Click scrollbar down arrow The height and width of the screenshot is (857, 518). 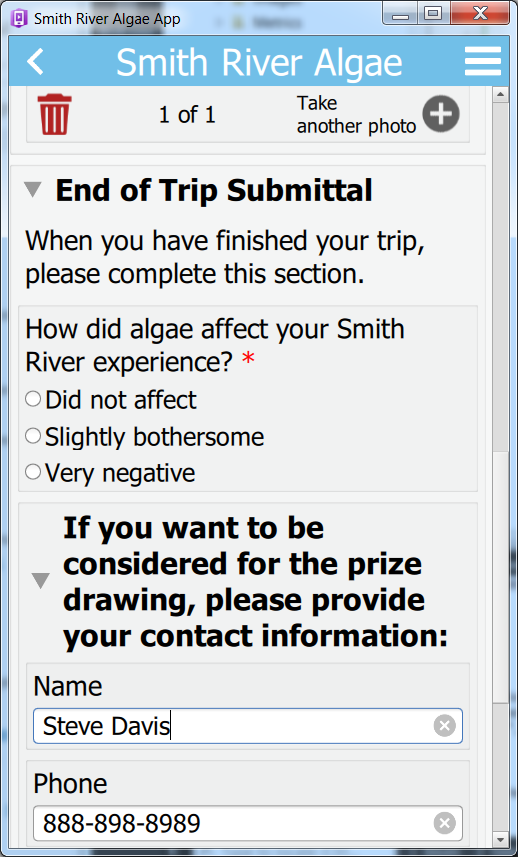point(501,838)
